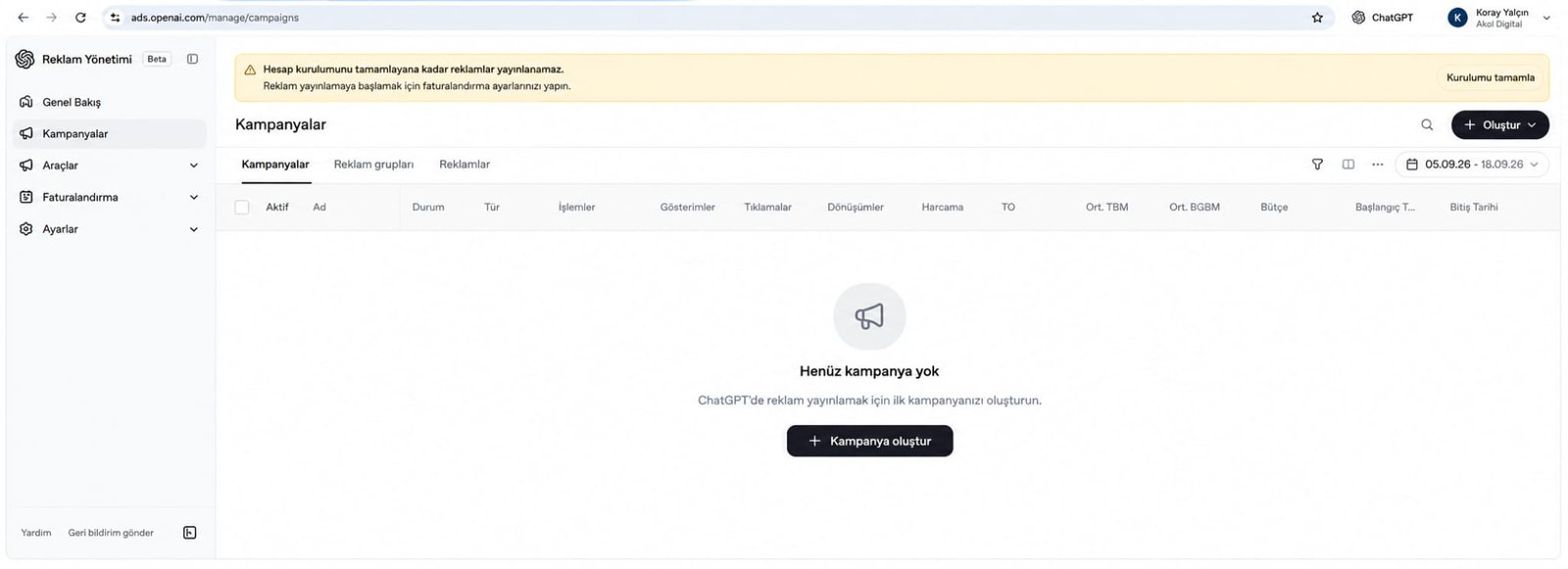Screen dimensions: 1568x569
Task: Open the three-dot more options menu
Action: (1378, 165)
